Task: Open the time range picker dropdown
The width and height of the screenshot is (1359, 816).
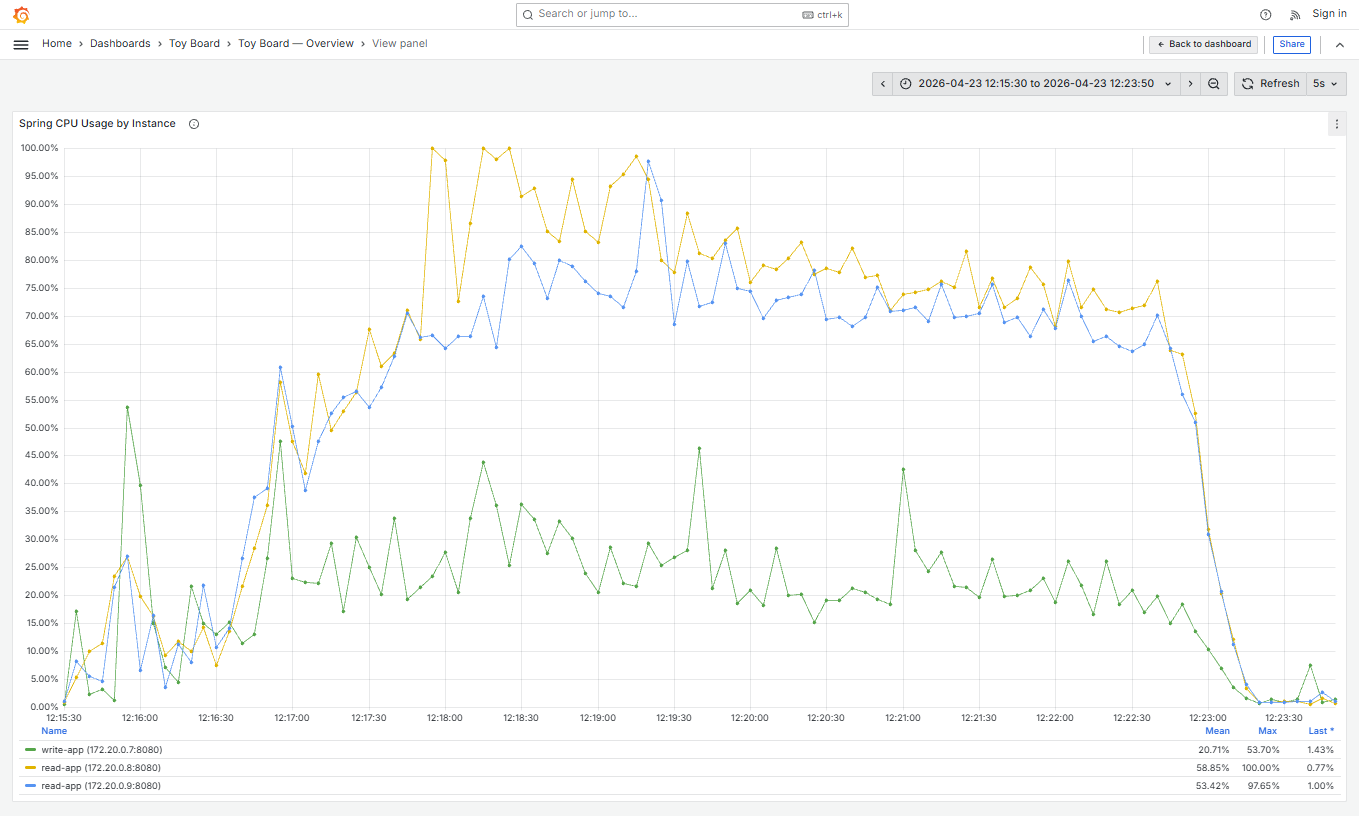Action: pyautogui.click(x=1036, y=84)
